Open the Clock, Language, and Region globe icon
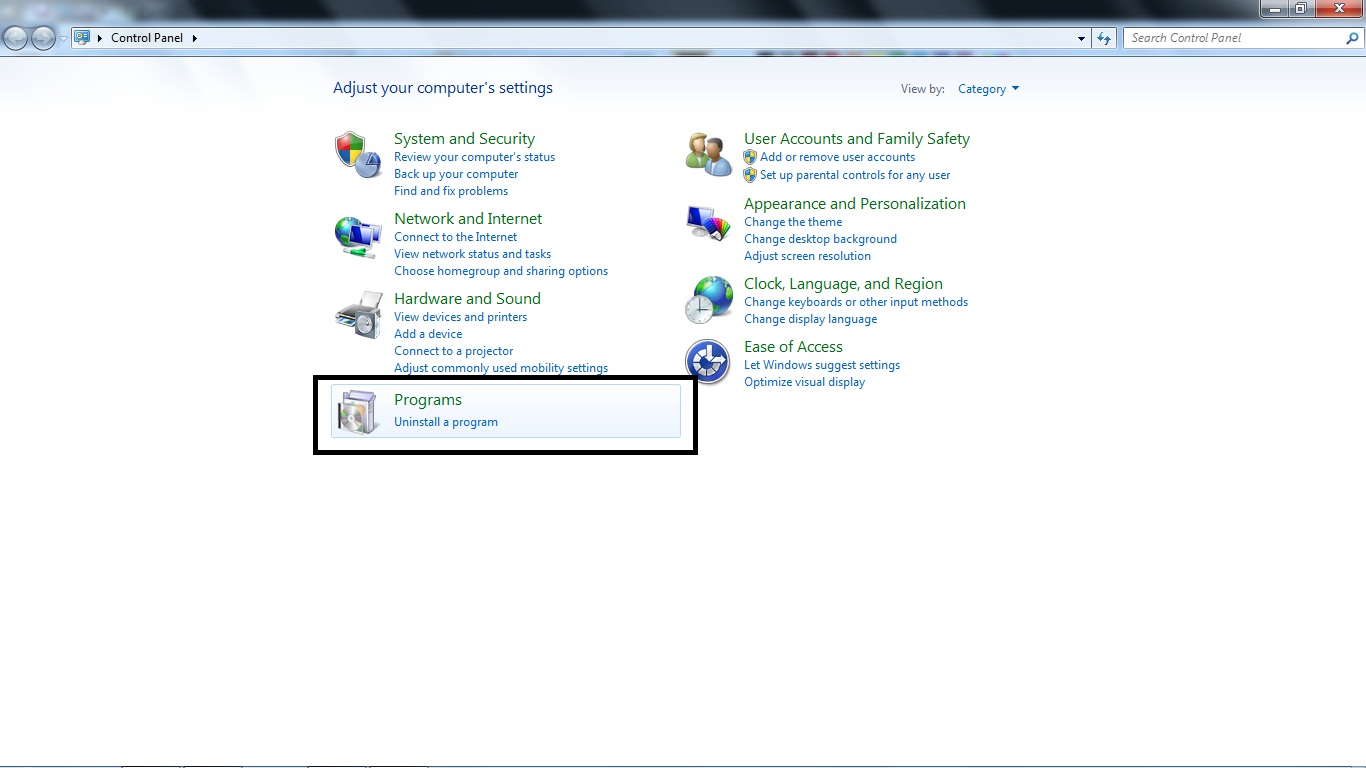Image resolution: width=1366 pixels, height=768 pixels. pyautogui.click(x=709, y=300)
